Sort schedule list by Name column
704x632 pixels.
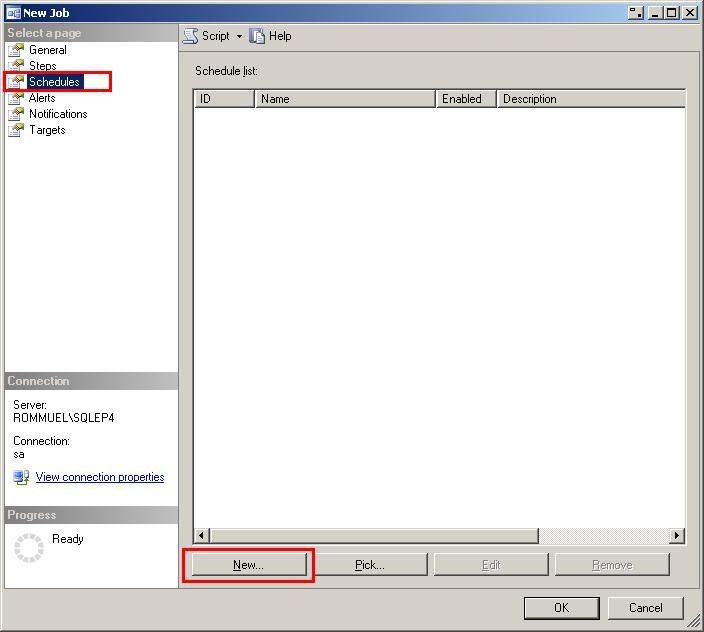pyautogui.click(x=345, y=99)
